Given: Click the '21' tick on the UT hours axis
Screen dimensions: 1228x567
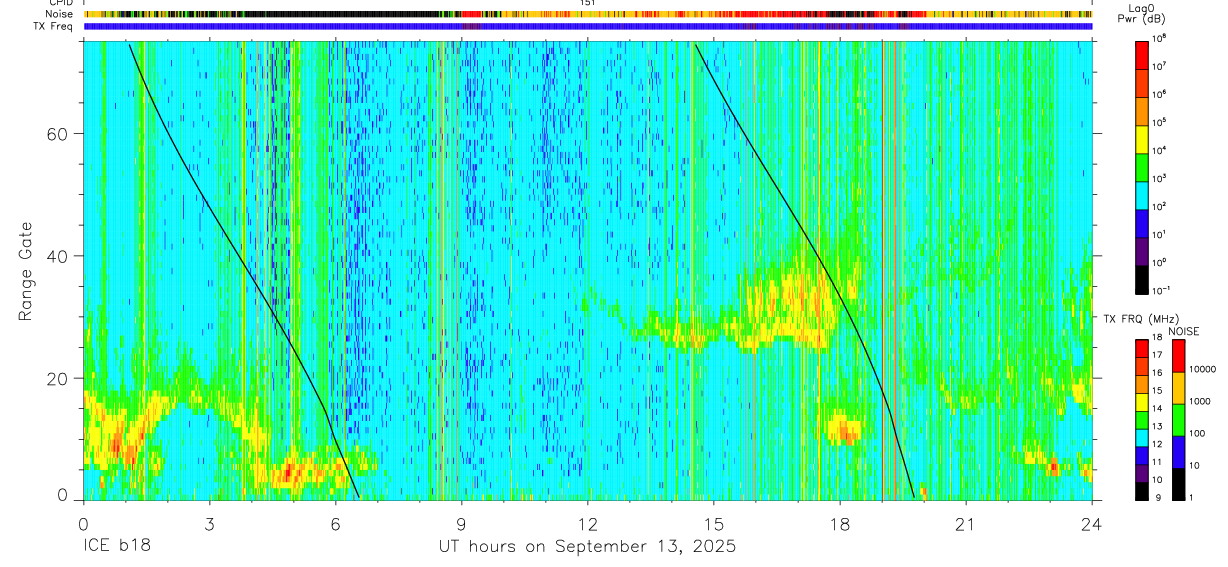Looking at the screenshot, I should [966, 524].
